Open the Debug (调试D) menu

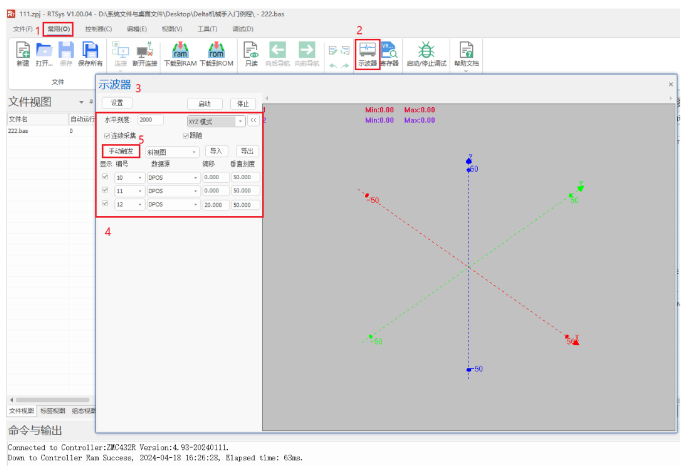point(243,29)
